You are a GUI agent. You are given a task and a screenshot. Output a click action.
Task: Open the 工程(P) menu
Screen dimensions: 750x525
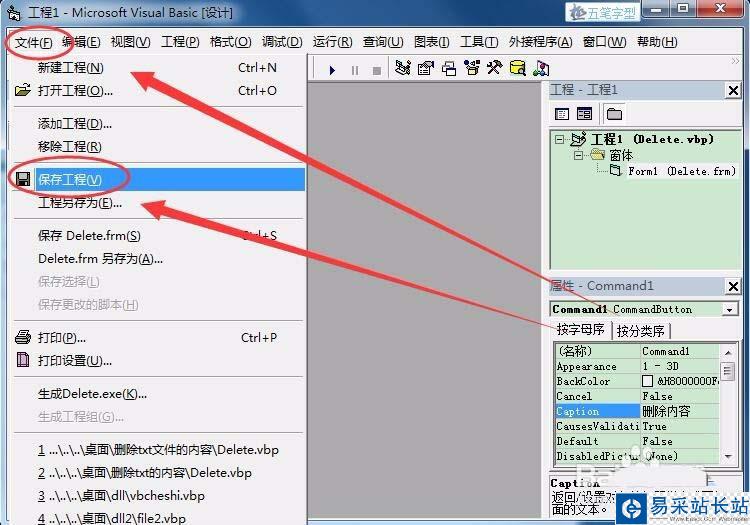180,42
